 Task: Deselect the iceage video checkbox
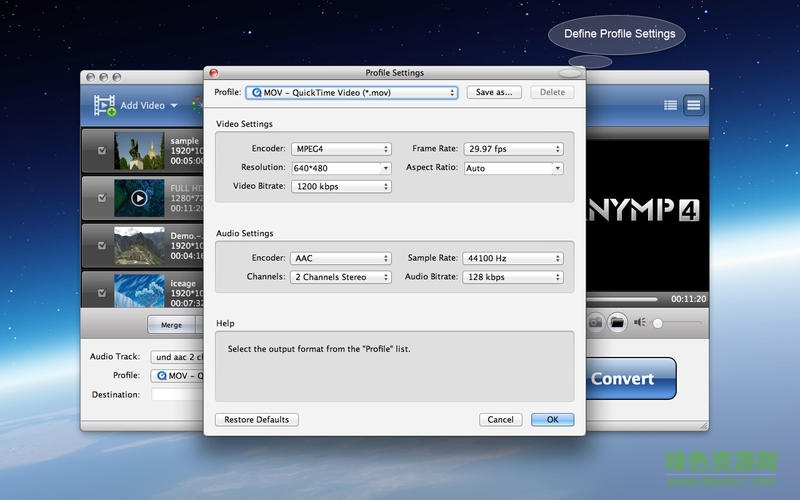pyautogui.click(x=102, y=292)
